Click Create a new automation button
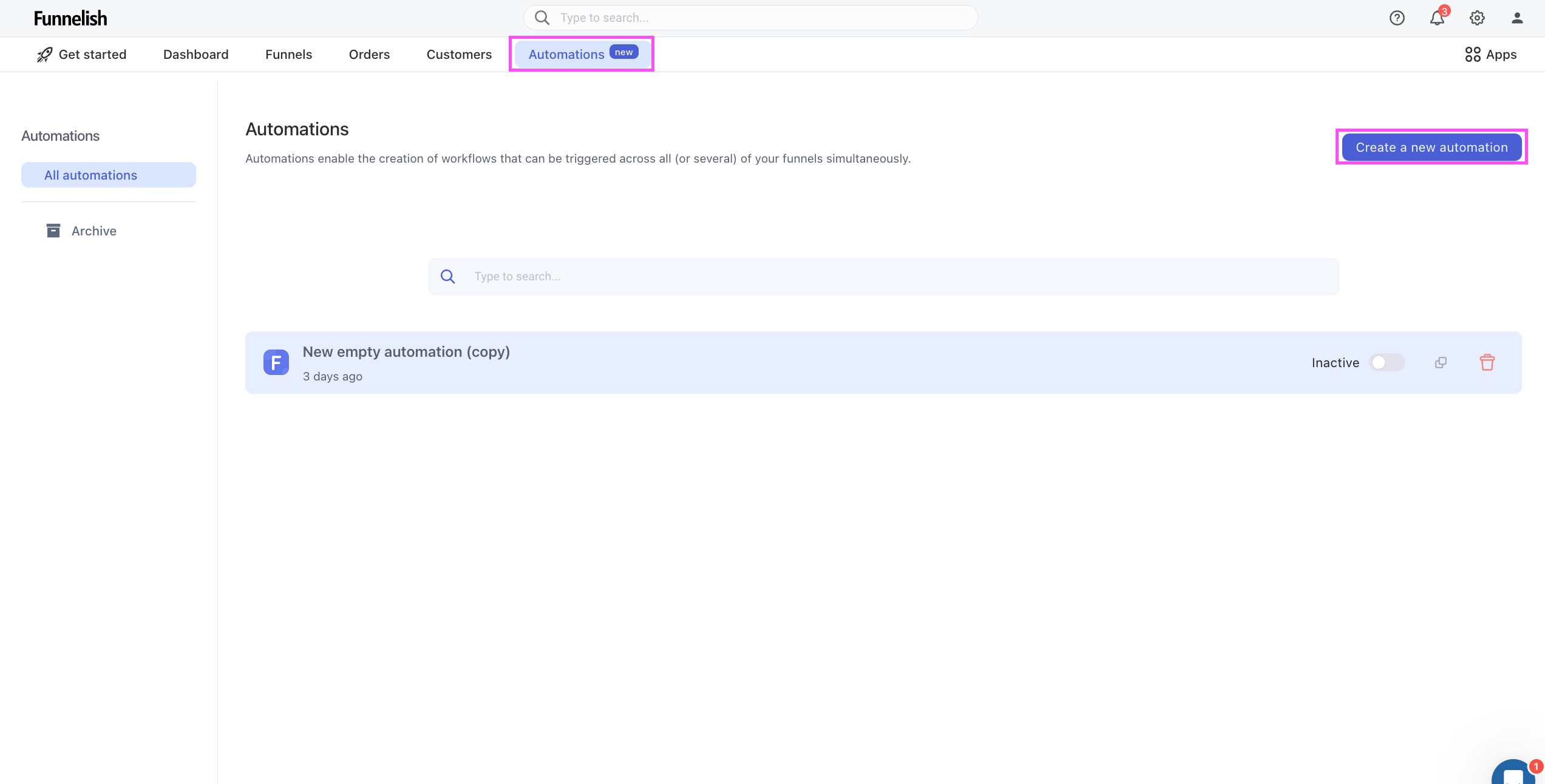1545x784 pixels. click(1431, 147)
